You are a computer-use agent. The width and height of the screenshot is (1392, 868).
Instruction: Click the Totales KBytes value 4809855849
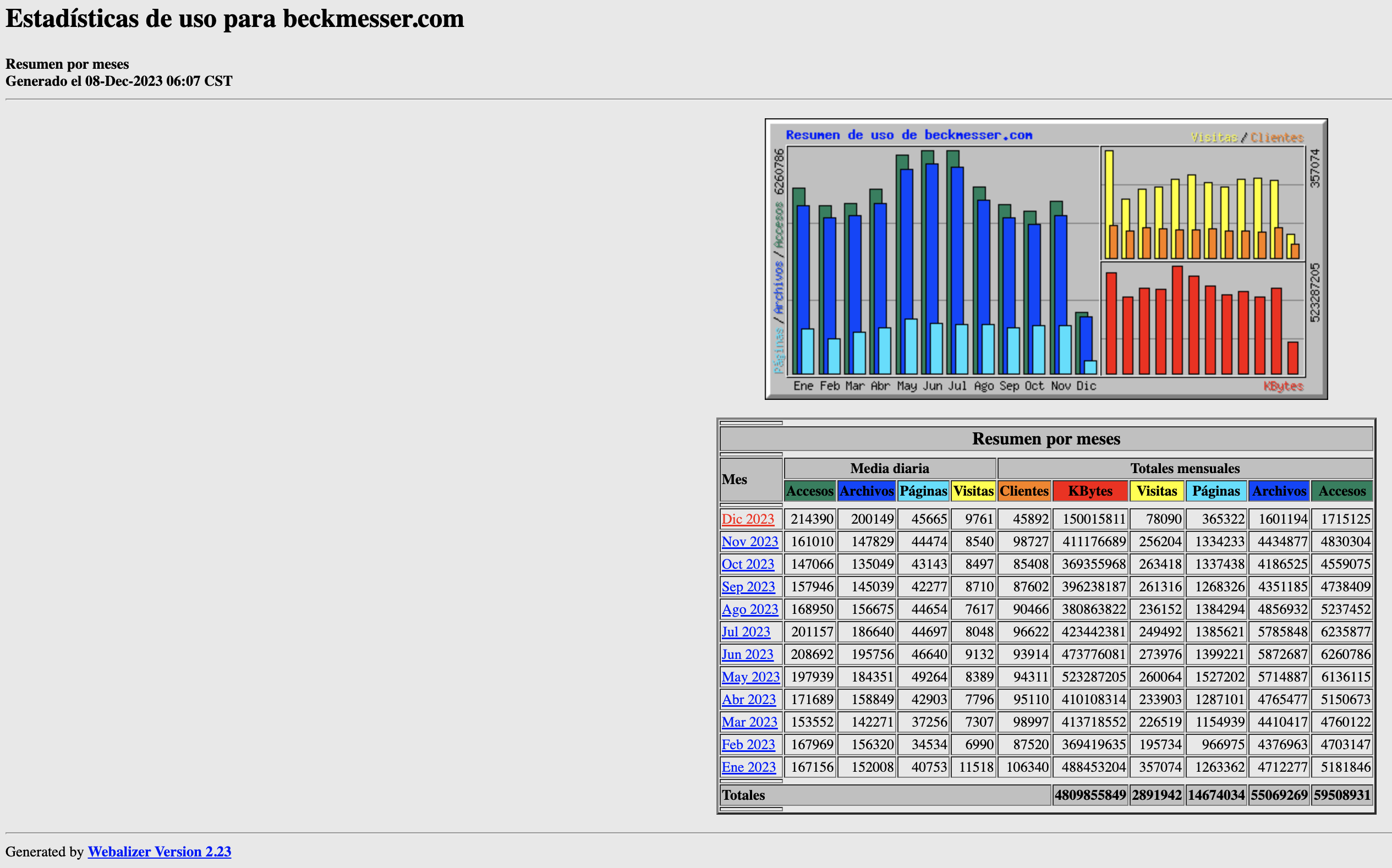point(1090,795)
